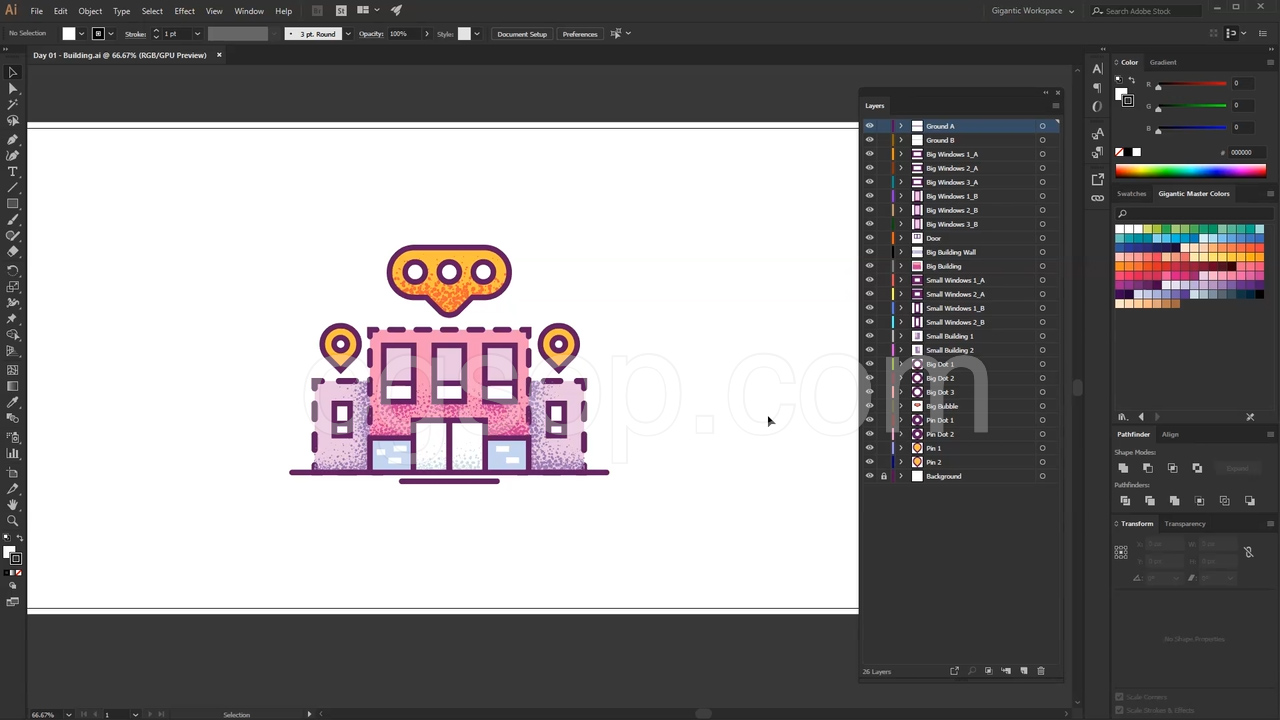The image size is (1280, 720).
Task: Select the Rectangle tool
Action: point(13,204)
